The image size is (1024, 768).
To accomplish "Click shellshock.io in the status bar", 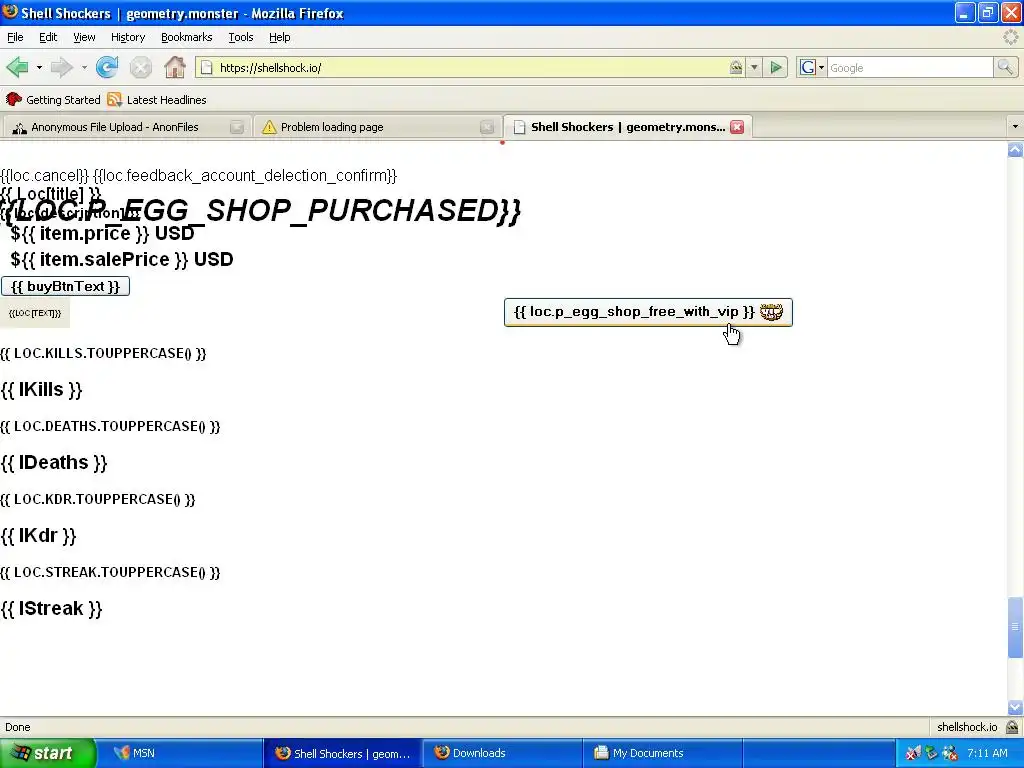I will tap(967, 727).
